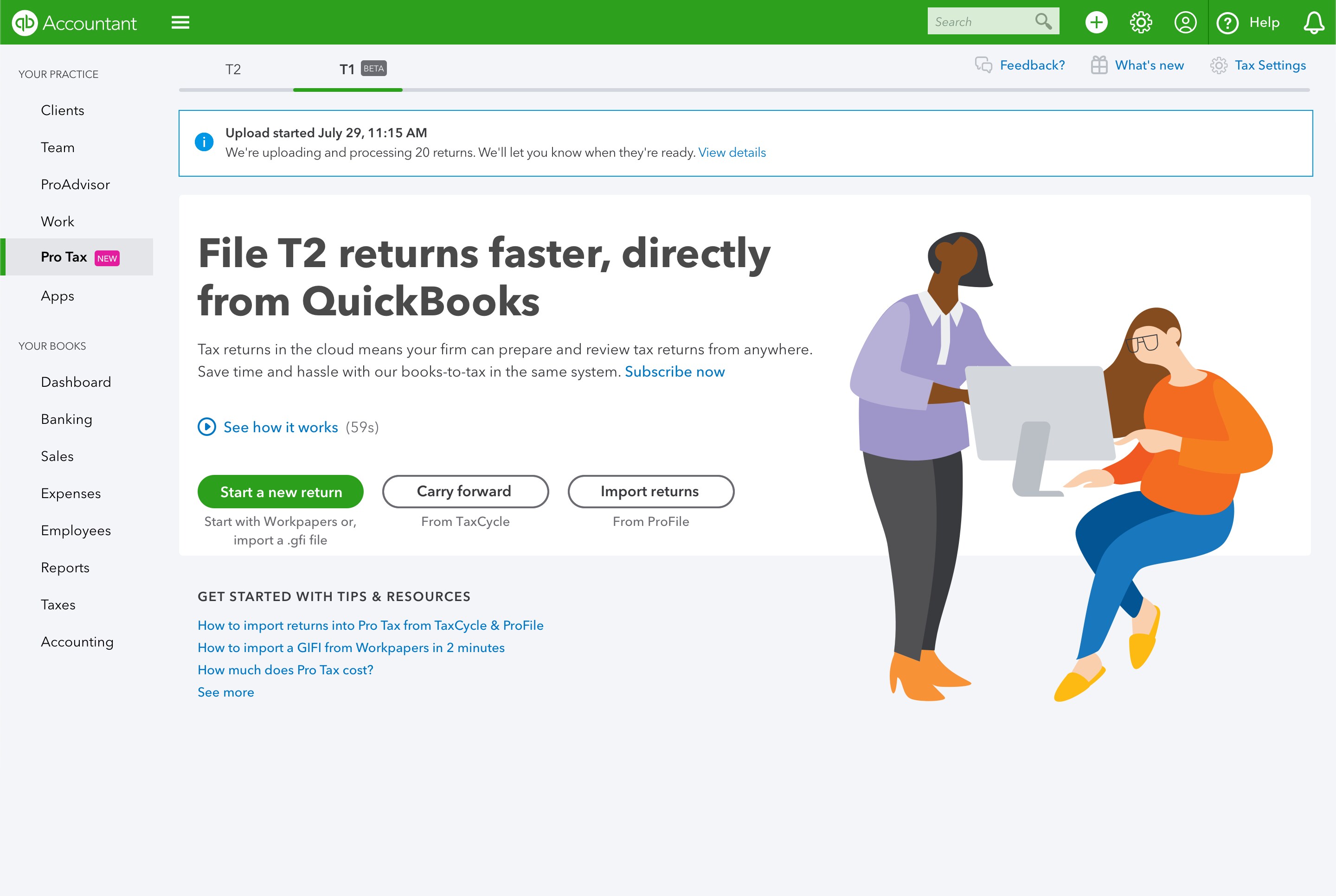Toggle the hamburger navigation menu
1336x896 pixels.
(x=180, y=22)
